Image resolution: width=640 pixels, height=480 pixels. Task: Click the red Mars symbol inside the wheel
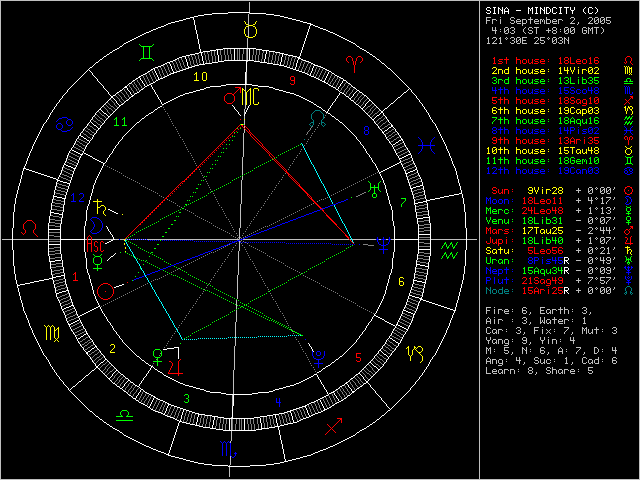coord(232,96)
